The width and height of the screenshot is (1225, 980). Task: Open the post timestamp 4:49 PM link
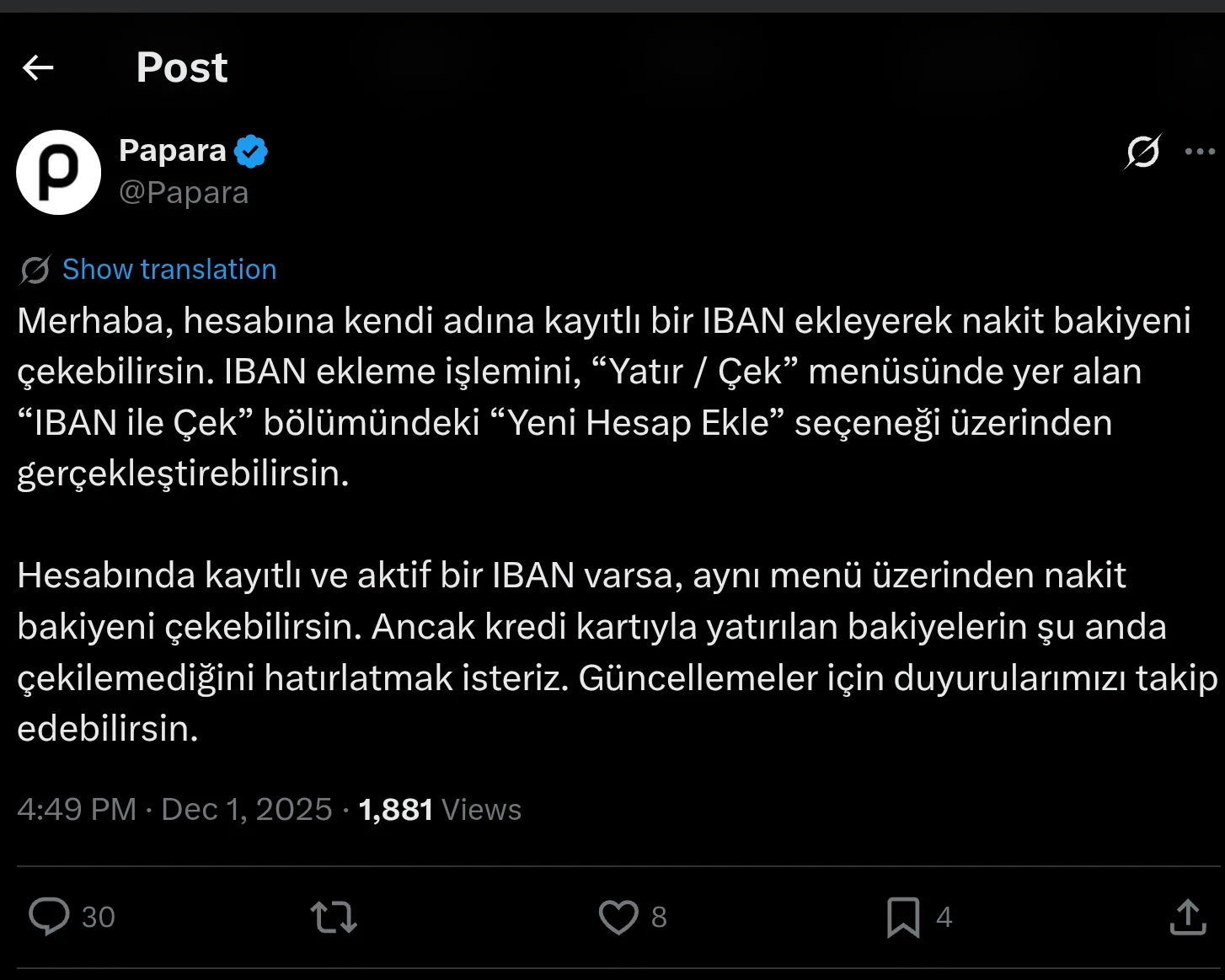pos(77,810)
